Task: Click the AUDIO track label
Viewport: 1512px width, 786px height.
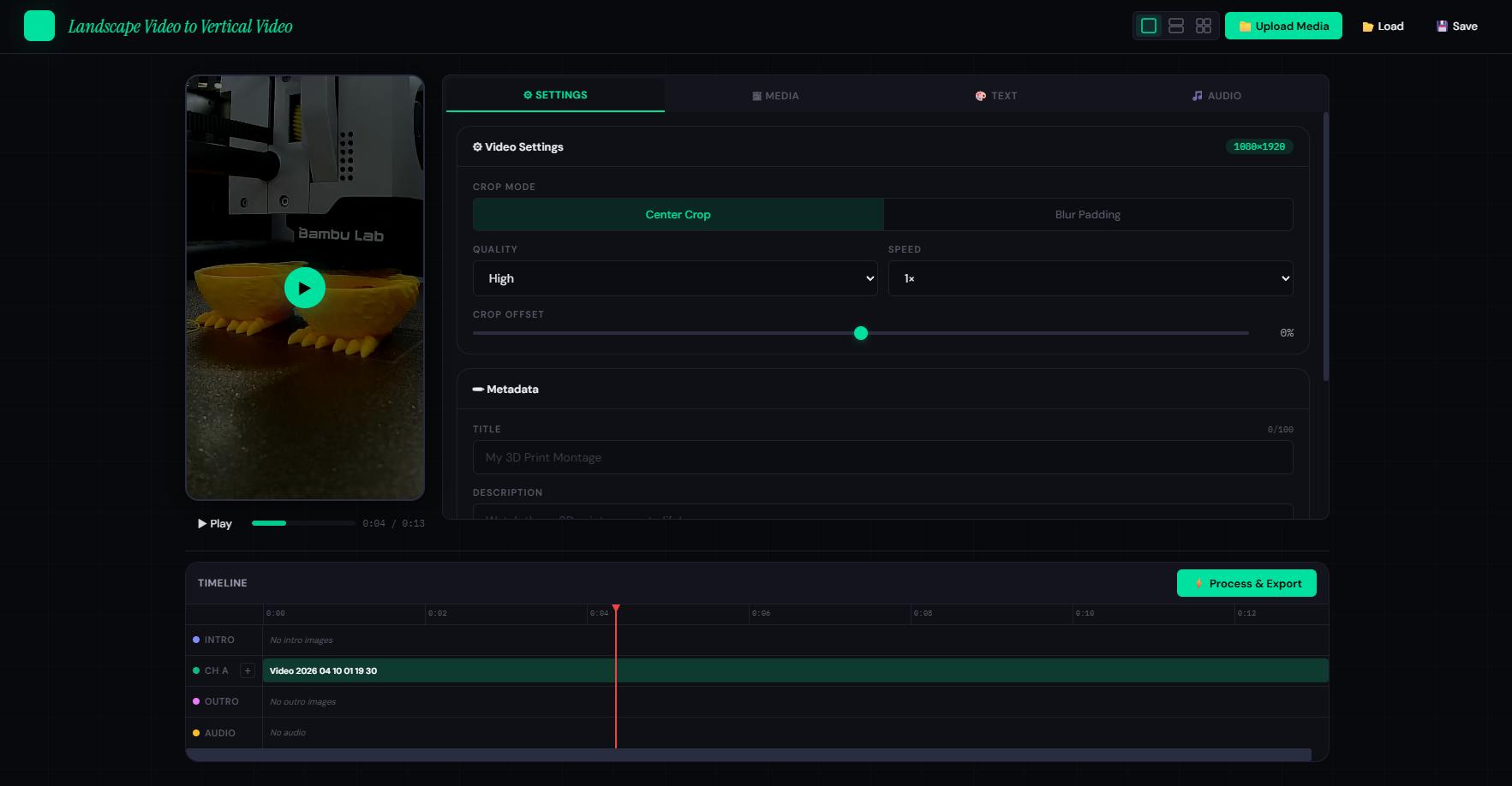Action: [x=220, y=733]
